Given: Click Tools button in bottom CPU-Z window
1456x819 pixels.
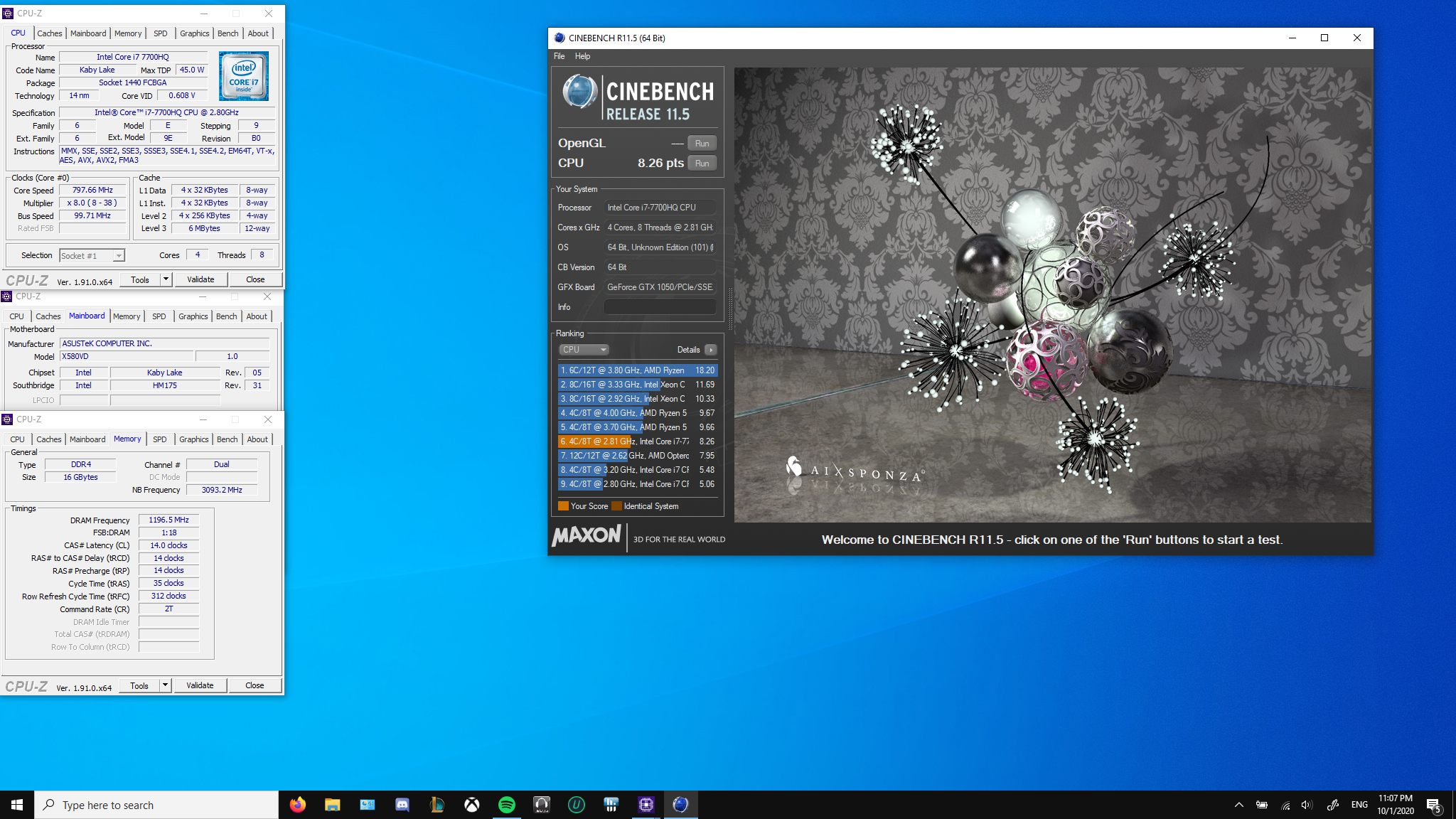Looking at the screenshot, I should 139,685.
